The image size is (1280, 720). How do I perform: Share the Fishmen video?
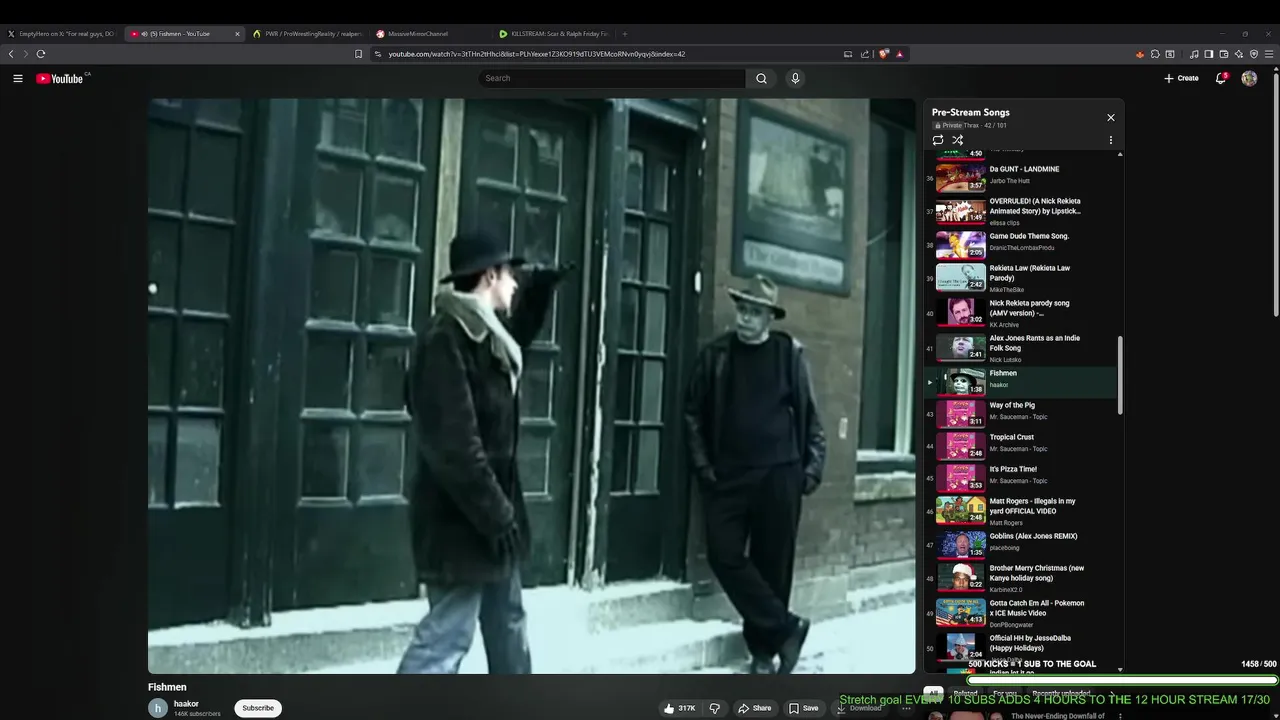coord(755,708)
